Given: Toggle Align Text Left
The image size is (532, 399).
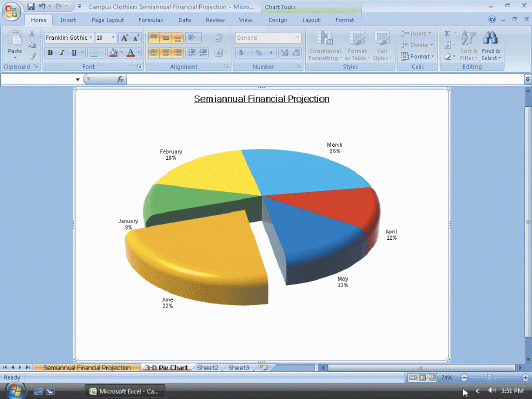Looking at the screenshot, I should (154, 53).
